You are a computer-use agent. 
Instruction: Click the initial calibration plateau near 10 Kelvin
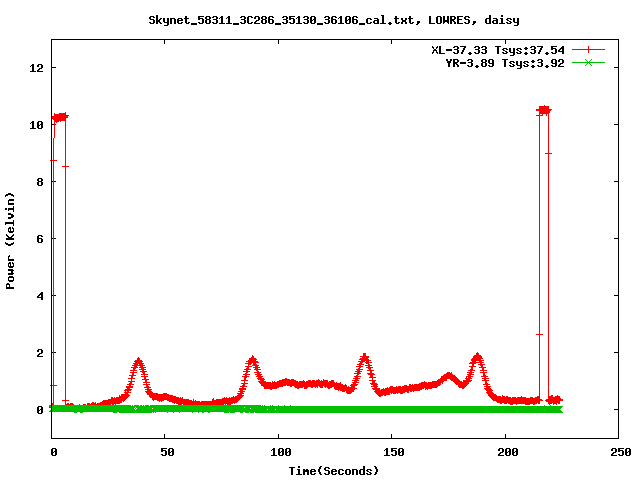[x=60, y=118]
